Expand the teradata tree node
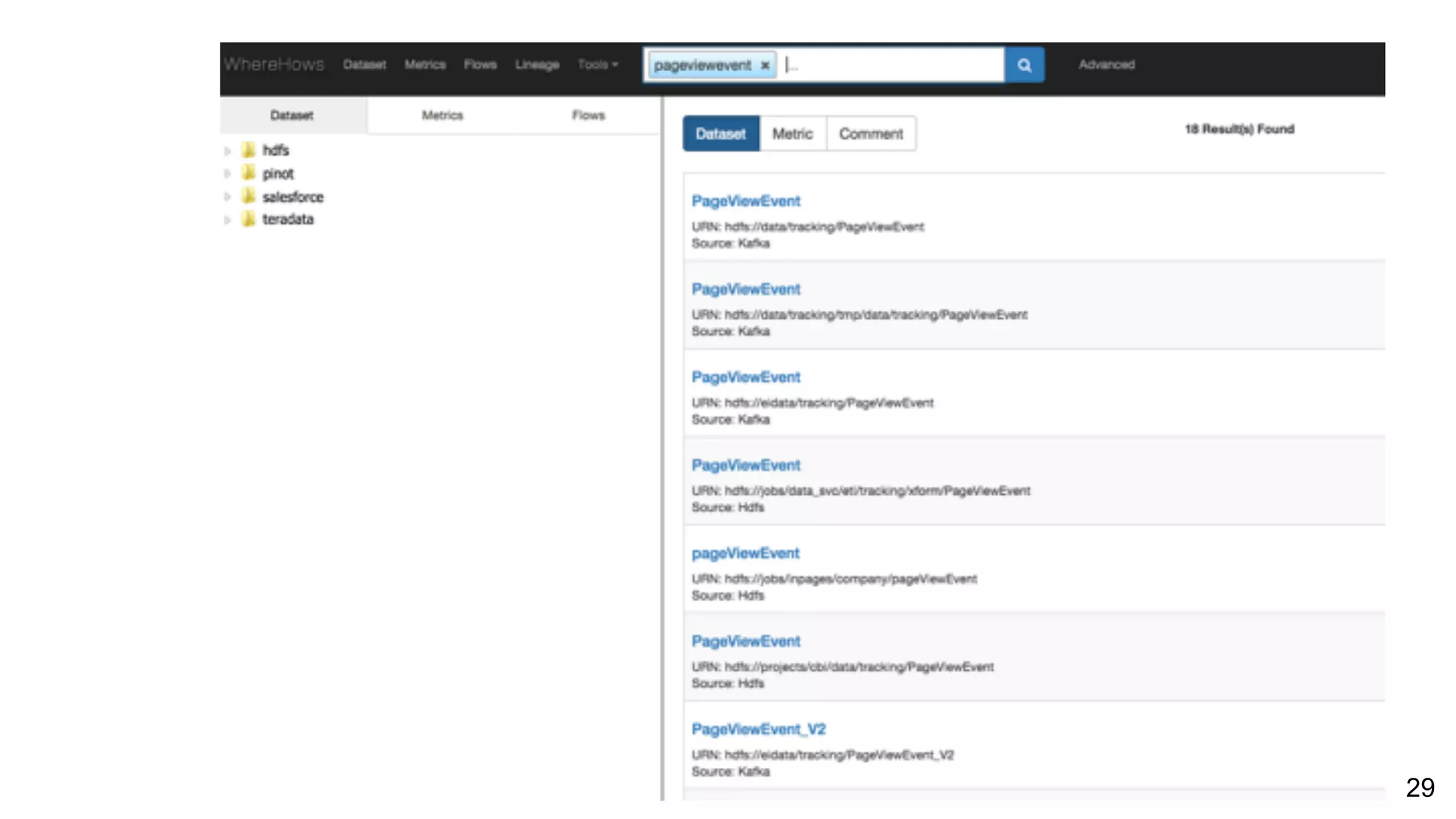Screen dimensions: 1456x819 [x=227, y=220]
